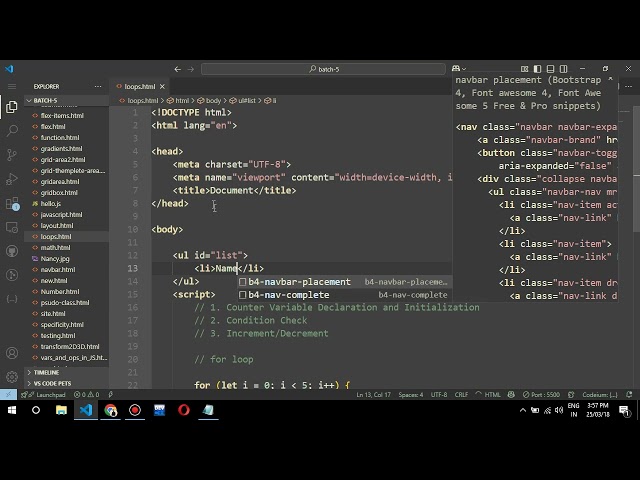Click the command center search box batch-5
The width and height of the screenshot is (640, 480).
[323, 69]
